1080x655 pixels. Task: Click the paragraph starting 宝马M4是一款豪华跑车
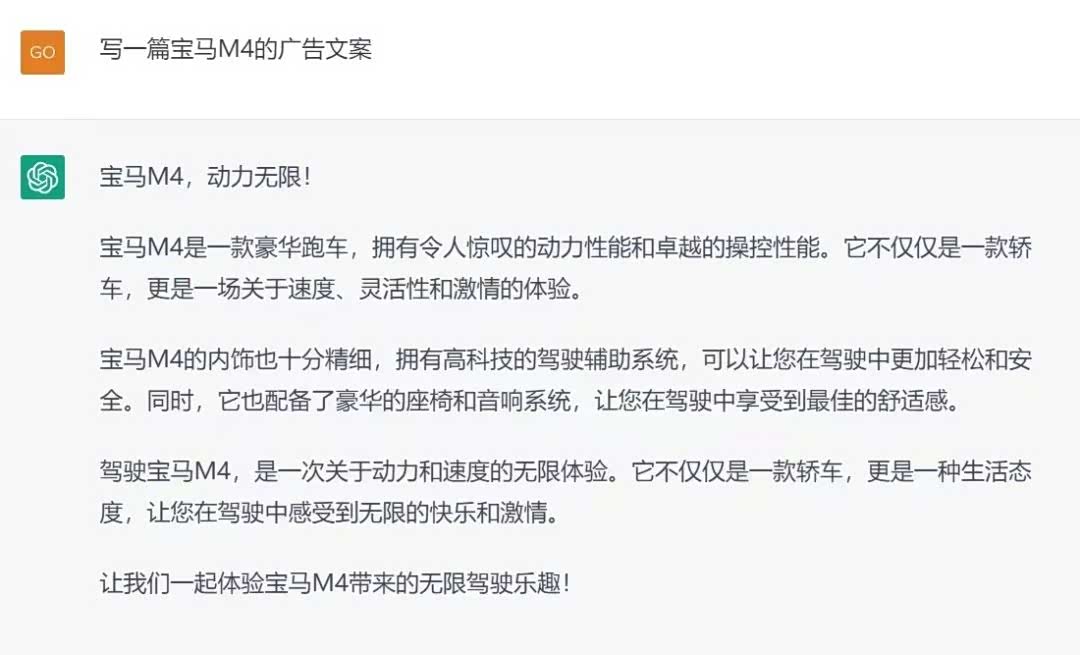click(565, 268)
